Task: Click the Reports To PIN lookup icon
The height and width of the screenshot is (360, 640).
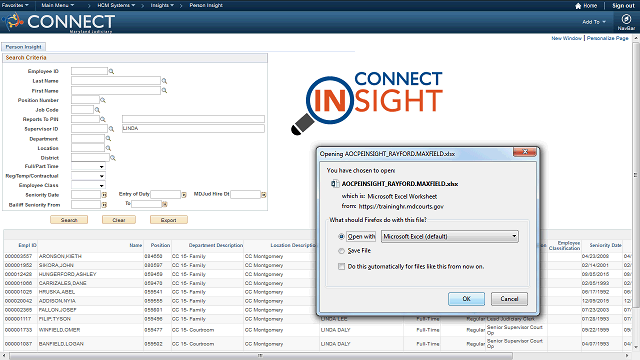Action: coord(103,119)
